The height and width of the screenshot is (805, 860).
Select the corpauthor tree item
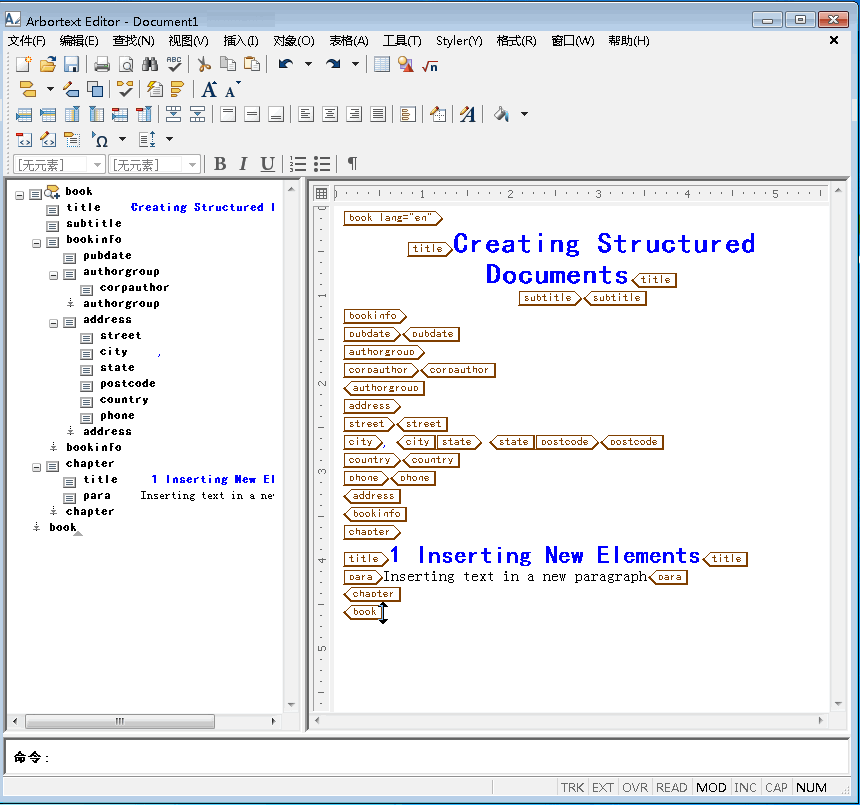(134, 287)
